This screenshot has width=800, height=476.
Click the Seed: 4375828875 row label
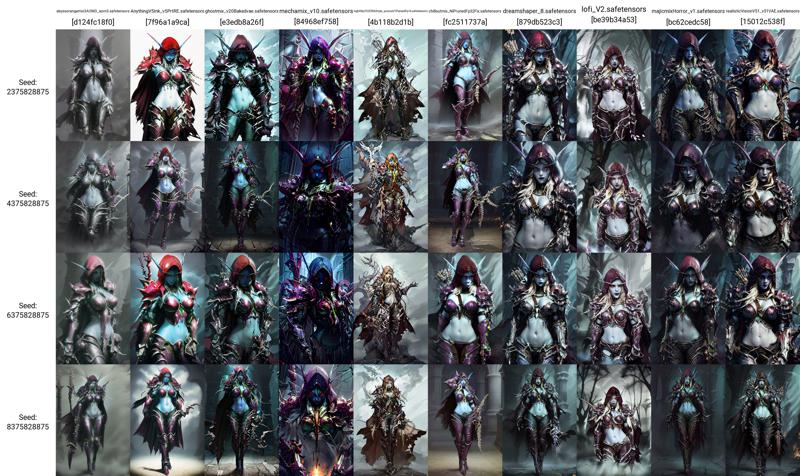28,198
